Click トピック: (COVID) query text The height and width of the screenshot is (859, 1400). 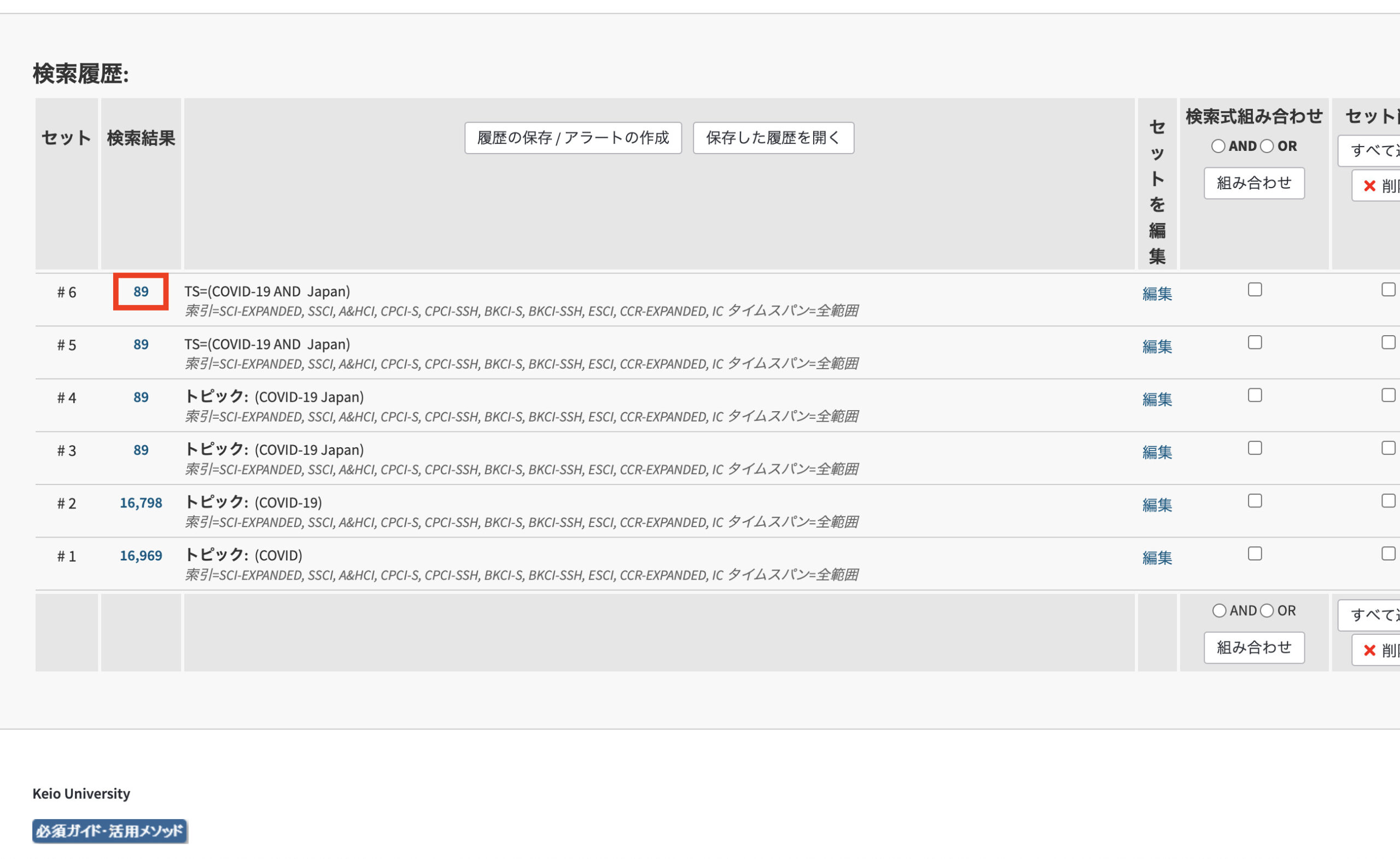pyautogui.click(x=243, y=556)
